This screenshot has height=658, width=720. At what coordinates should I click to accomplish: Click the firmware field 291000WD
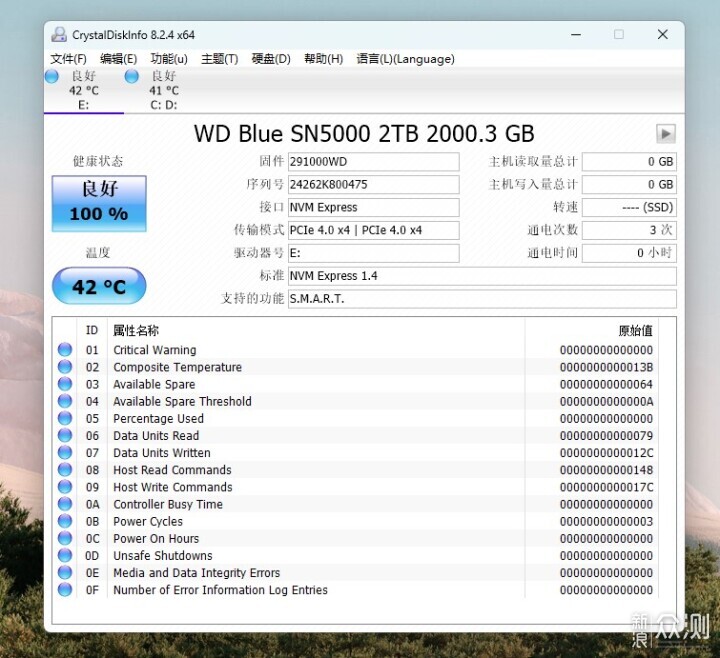(x=373, y=162)
